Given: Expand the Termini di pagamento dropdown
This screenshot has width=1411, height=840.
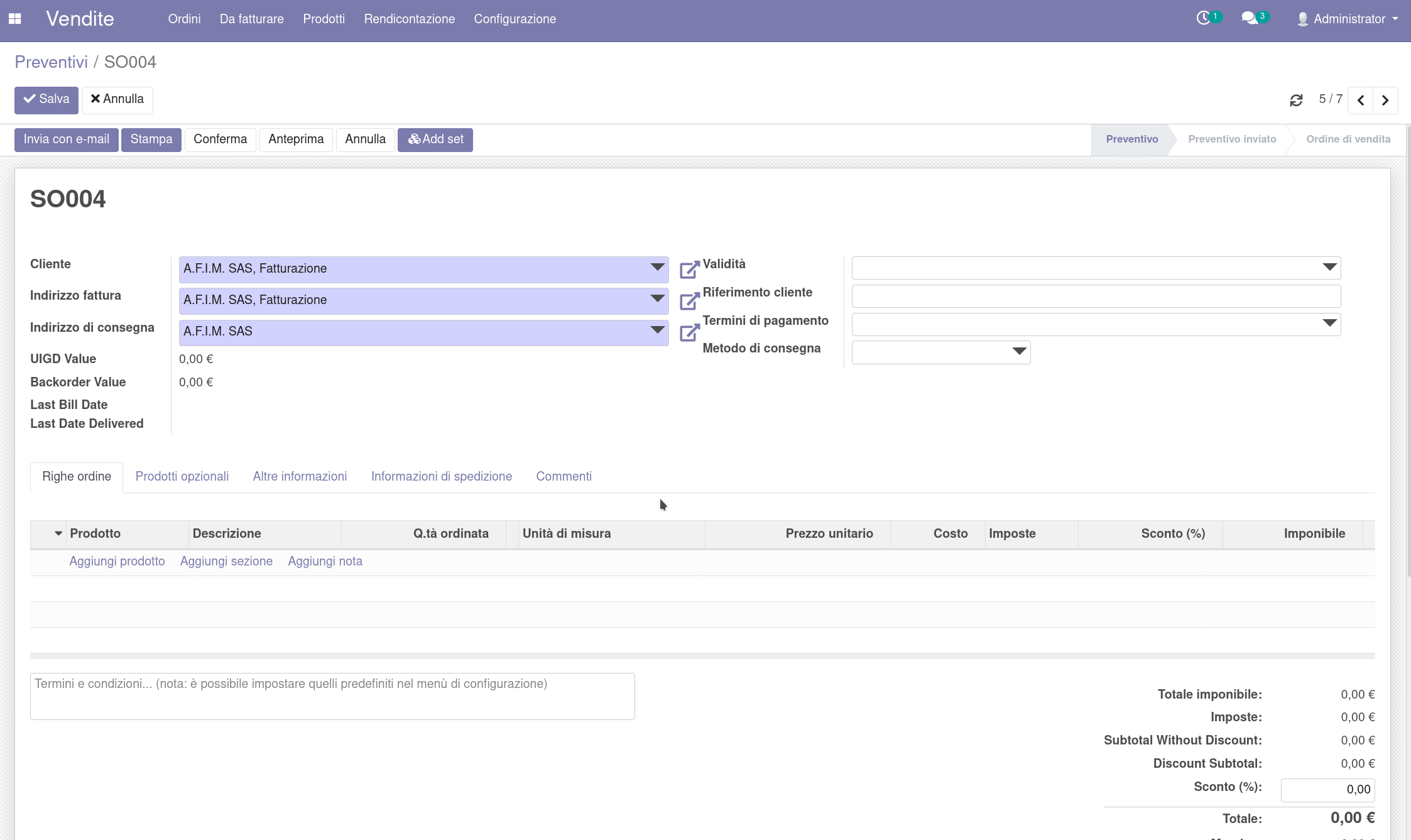Looking at the screenshot, I should tap(1329, 324).
